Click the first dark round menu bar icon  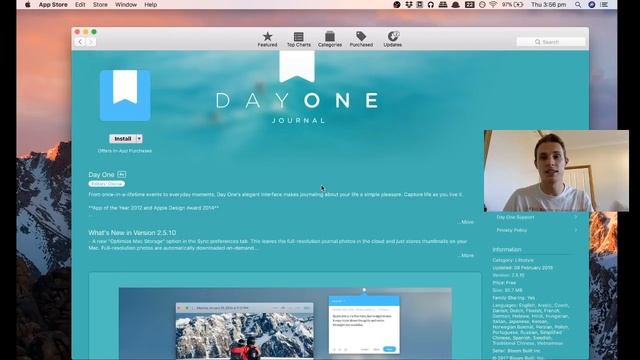pyautogui.click(x=397, y=4)
